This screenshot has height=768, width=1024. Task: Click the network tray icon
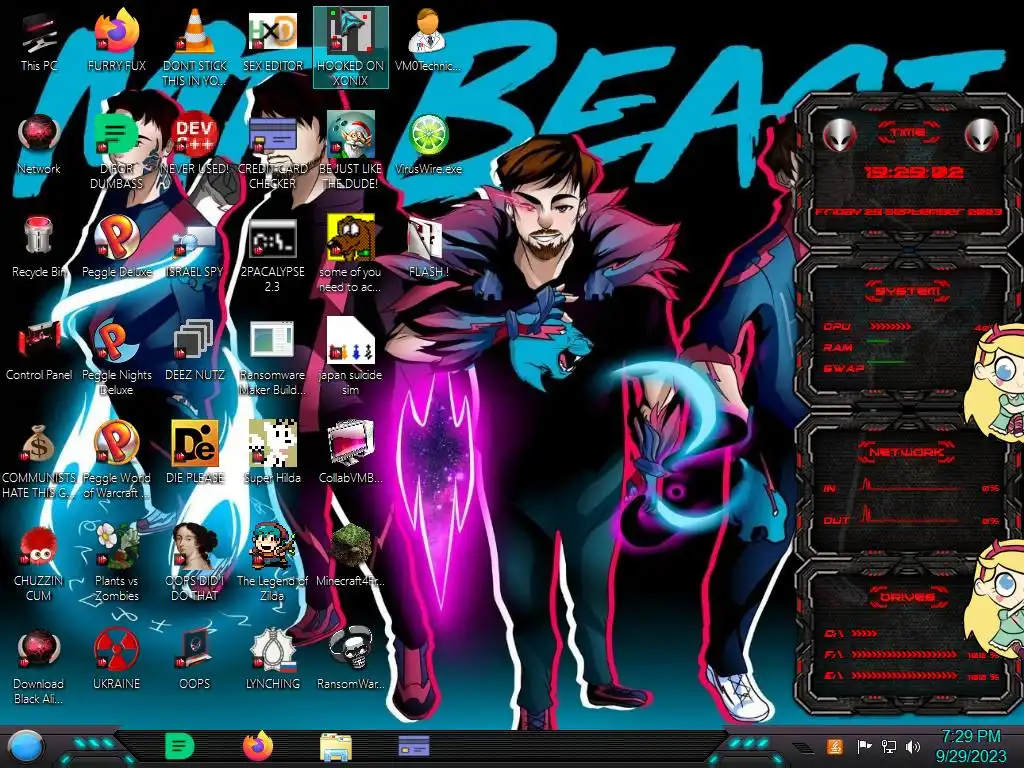889,746
